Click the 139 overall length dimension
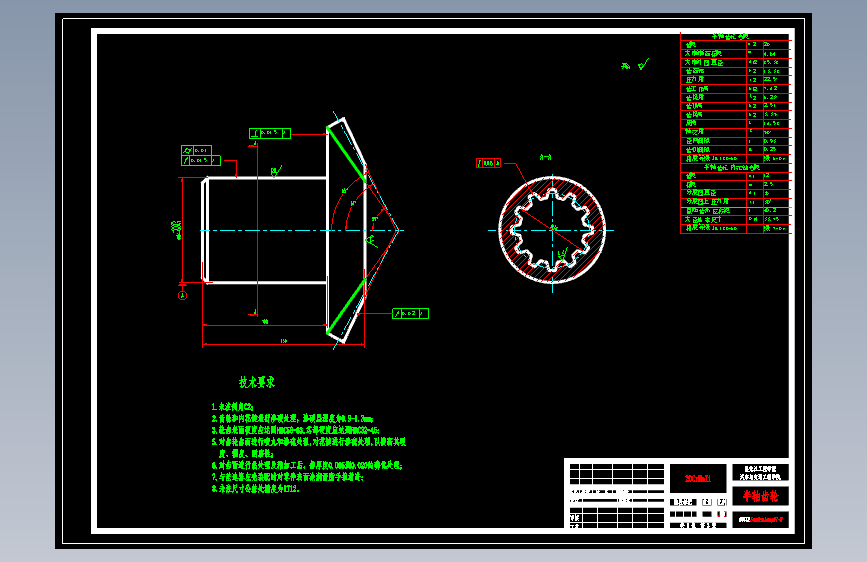The height and width of the screenshot is (562, 867). 284,341
